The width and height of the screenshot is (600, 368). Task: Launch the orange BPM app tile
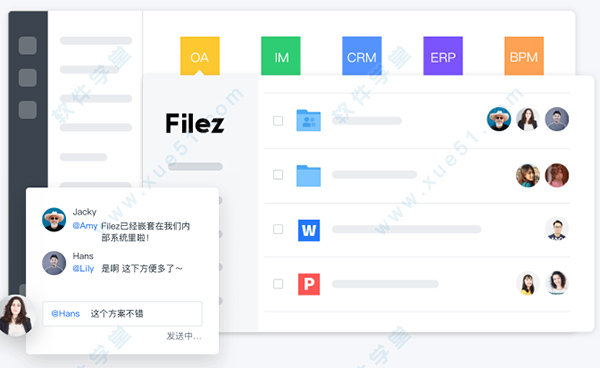[524, 56]
